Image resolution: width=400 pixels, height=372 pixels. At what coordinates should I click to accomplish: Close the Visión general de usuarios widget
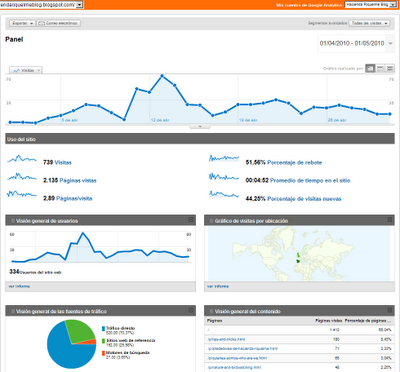[x=191, y=220]
